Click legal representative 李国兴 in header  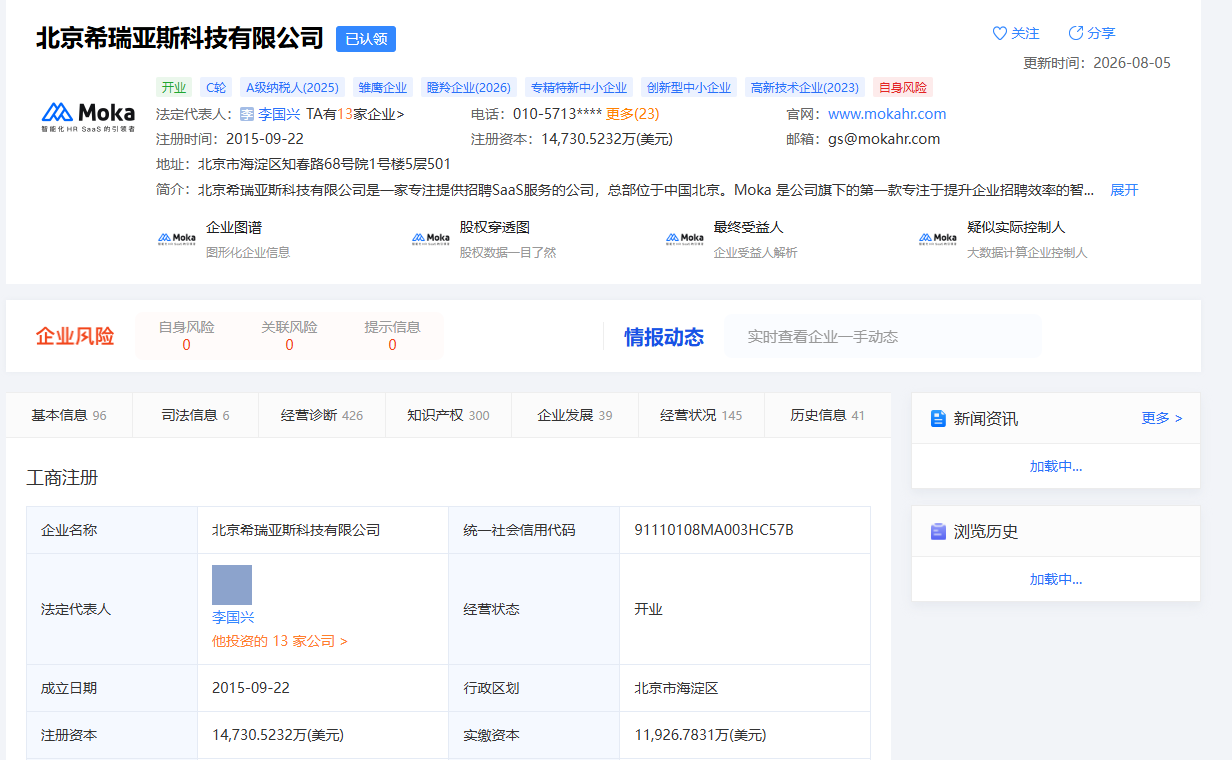[280, 114]
